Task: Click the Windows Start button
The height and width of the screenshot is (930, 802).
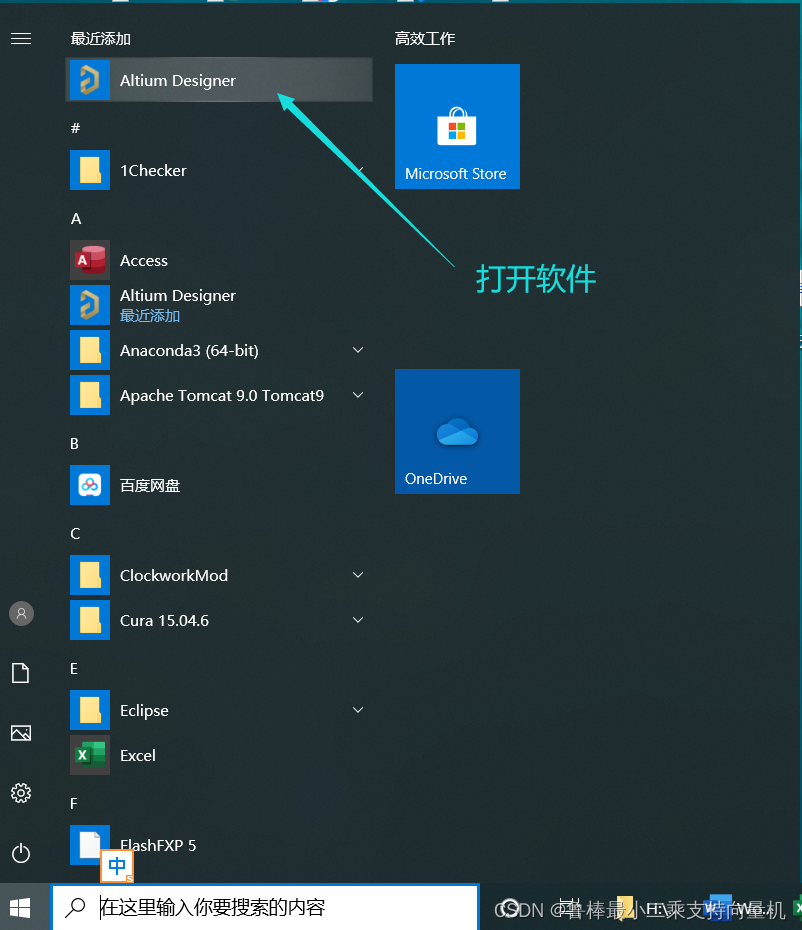Action: 20,907
